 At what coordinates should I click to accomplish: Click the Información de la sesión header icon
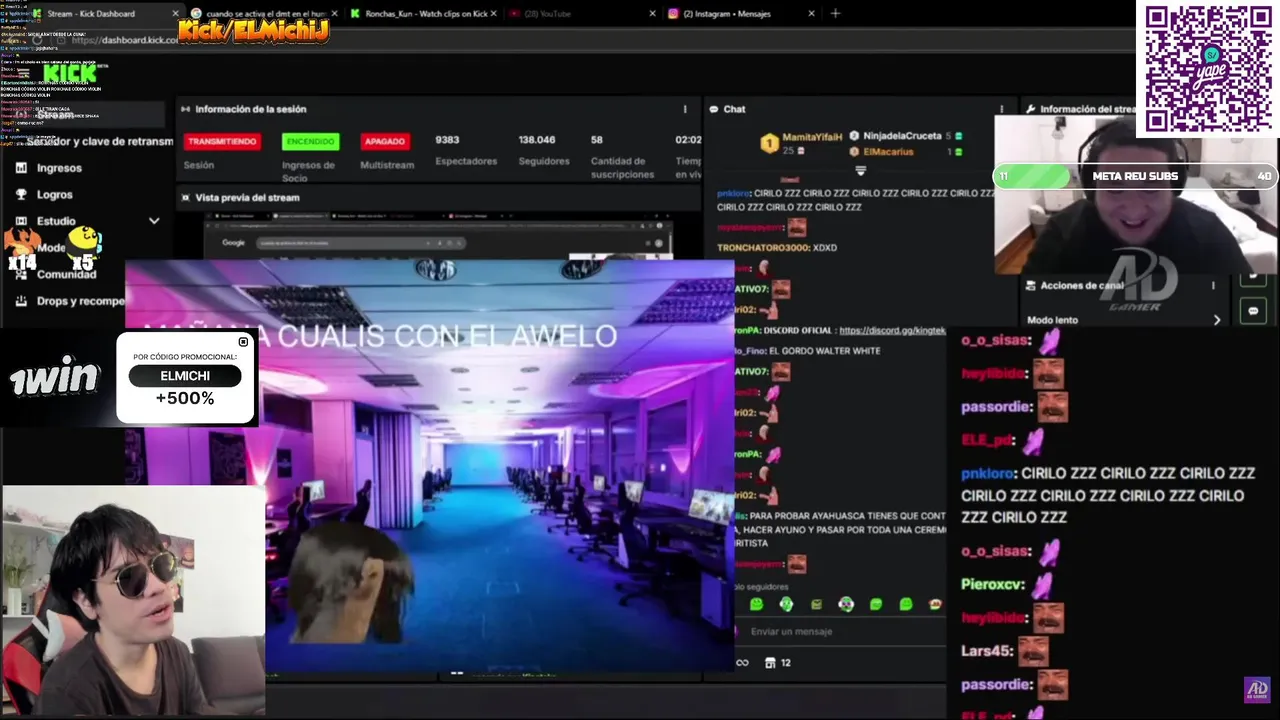pos(185,109)
